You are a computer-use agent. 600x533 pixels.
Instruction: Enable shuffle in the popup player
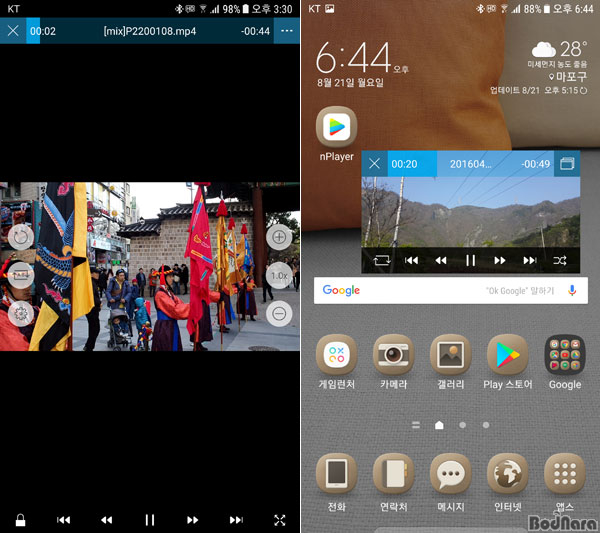pyautogui.click(x=560, y=260)
